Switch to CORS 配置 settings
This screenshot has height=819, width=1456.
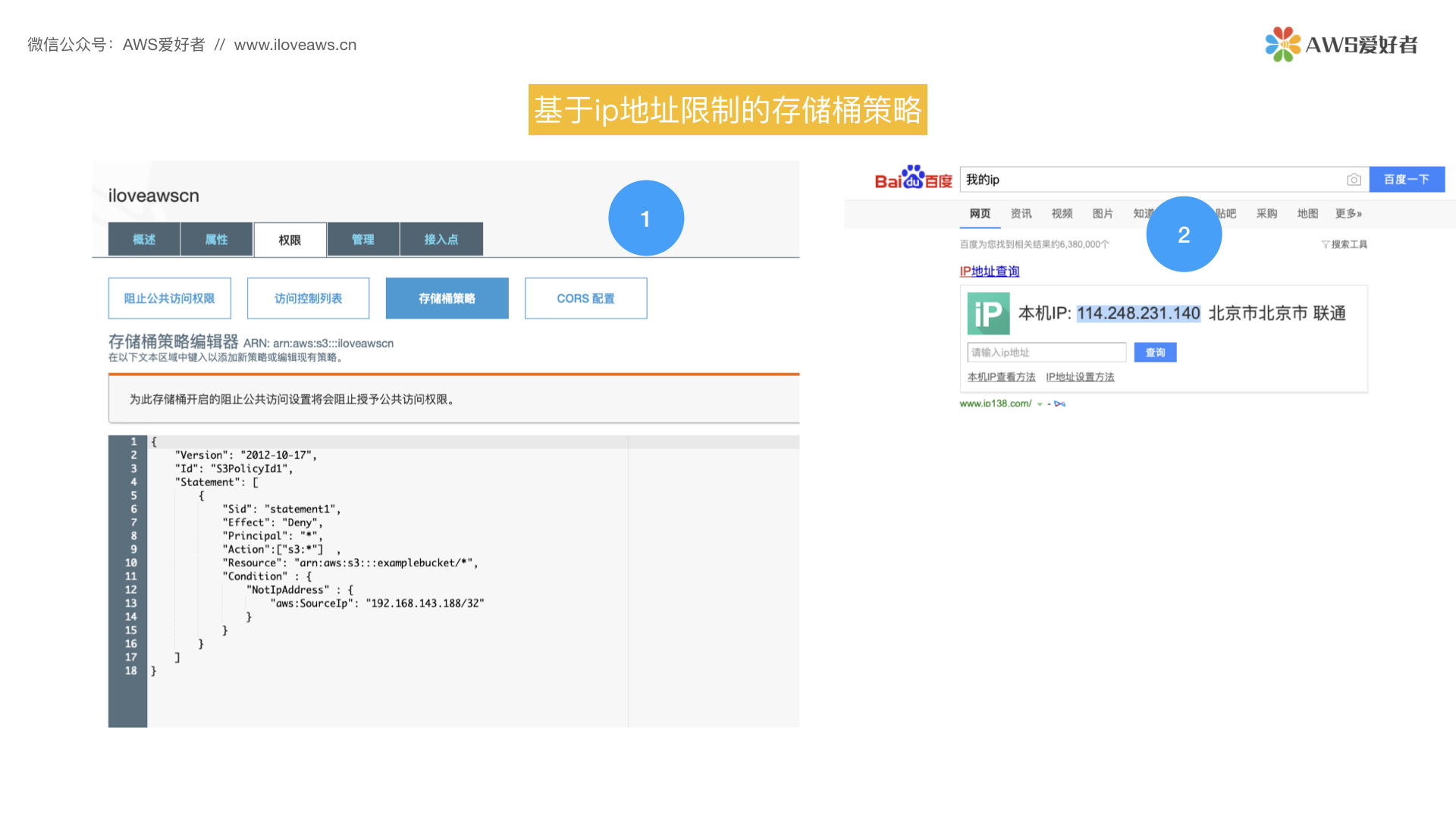point(585,298)
